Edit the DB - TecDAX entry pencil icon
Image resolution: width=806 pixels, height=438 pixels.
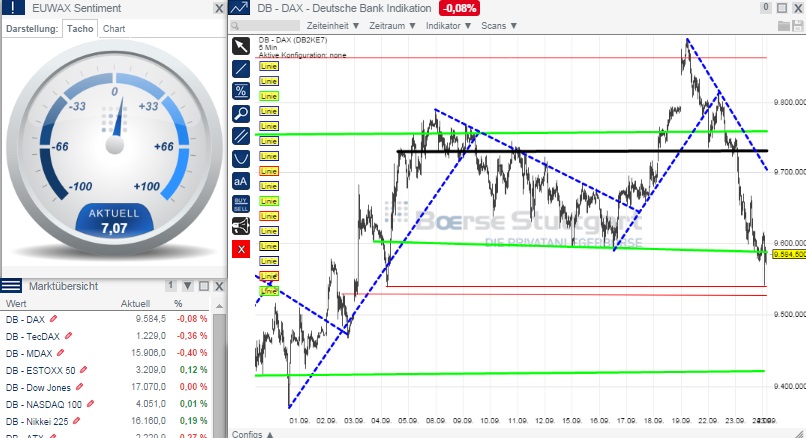(68, 336)
